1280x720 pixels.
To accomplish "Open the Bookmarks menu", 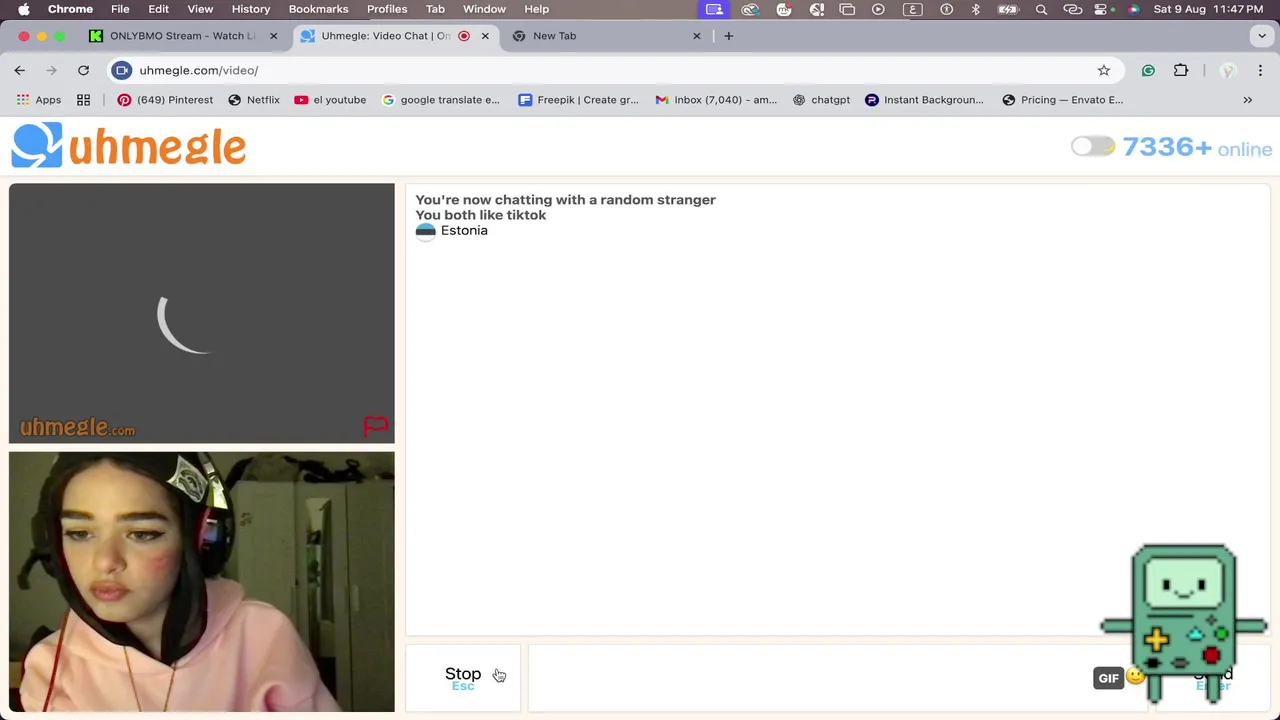I will tap(318, 9).
